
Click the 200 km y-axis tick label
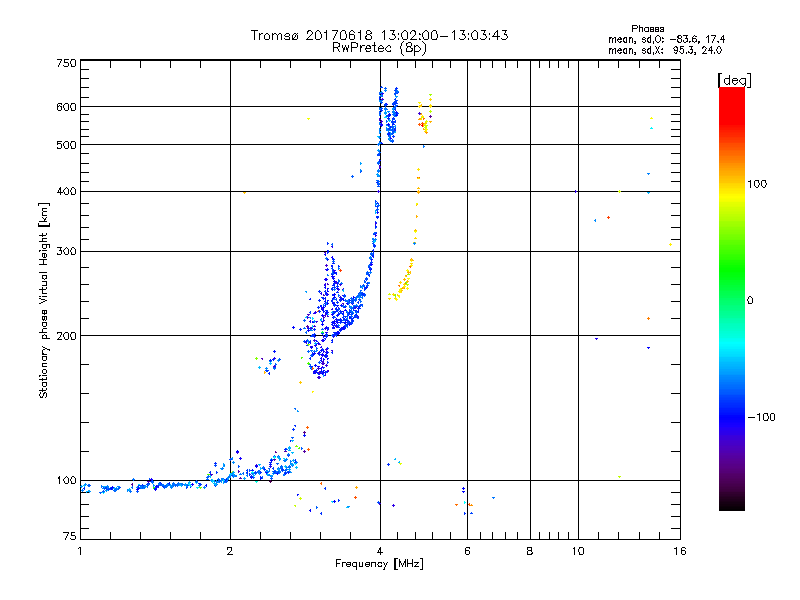(x=65, y=336)
